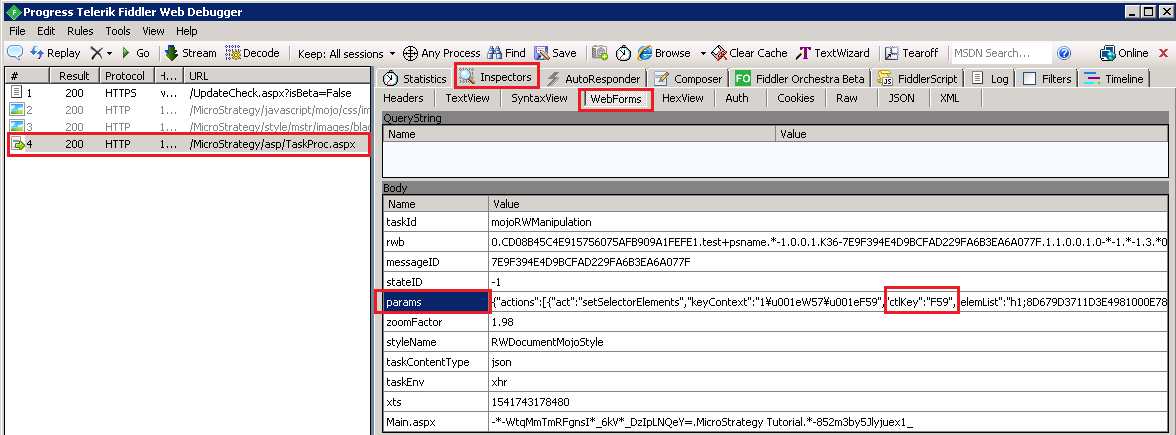1176x435 pixels.
Task: Click the Online status indicator
Action: click(x=1124, y=53)
